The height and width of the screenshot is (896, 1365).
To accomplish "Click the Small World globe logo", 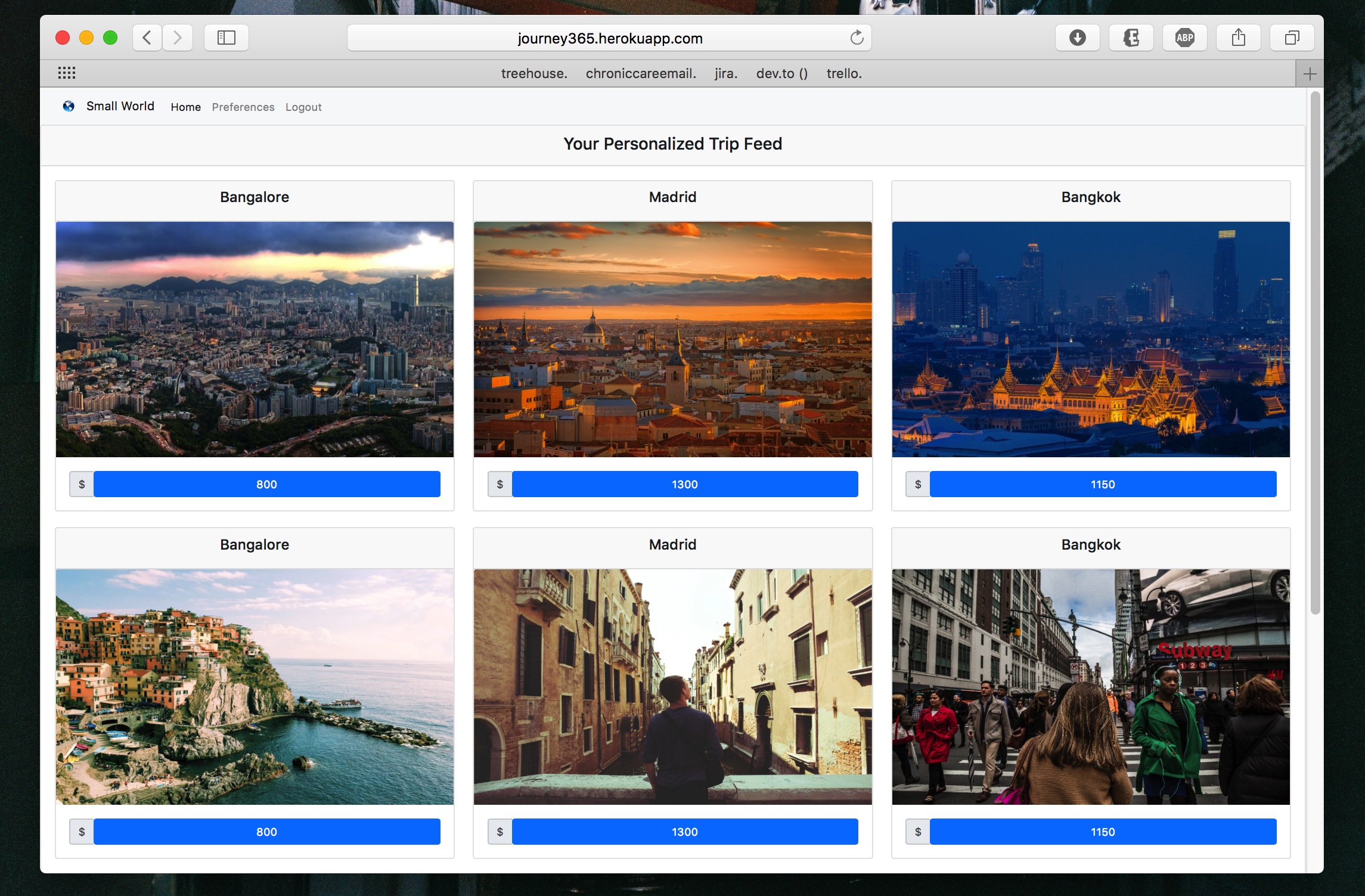I will point(69,106).
